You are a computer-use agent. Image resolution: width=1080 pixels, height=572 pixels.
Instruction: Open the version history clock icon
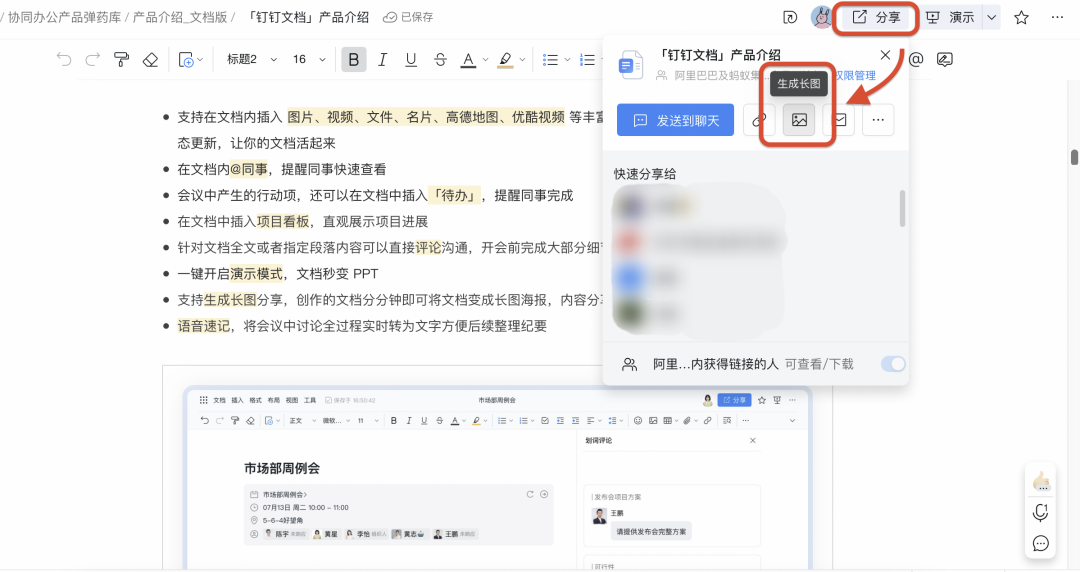[x=790, y=18]
